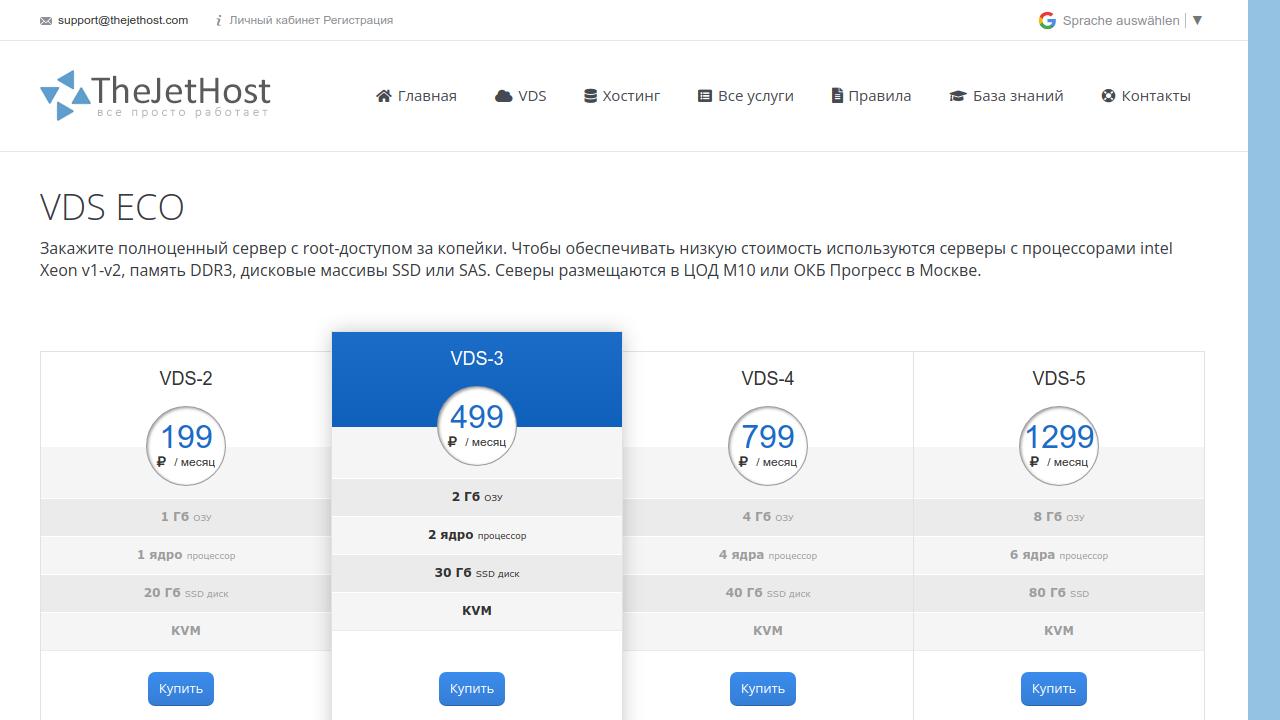Click the 799 ₽ price circle

[x=768, y=446]
